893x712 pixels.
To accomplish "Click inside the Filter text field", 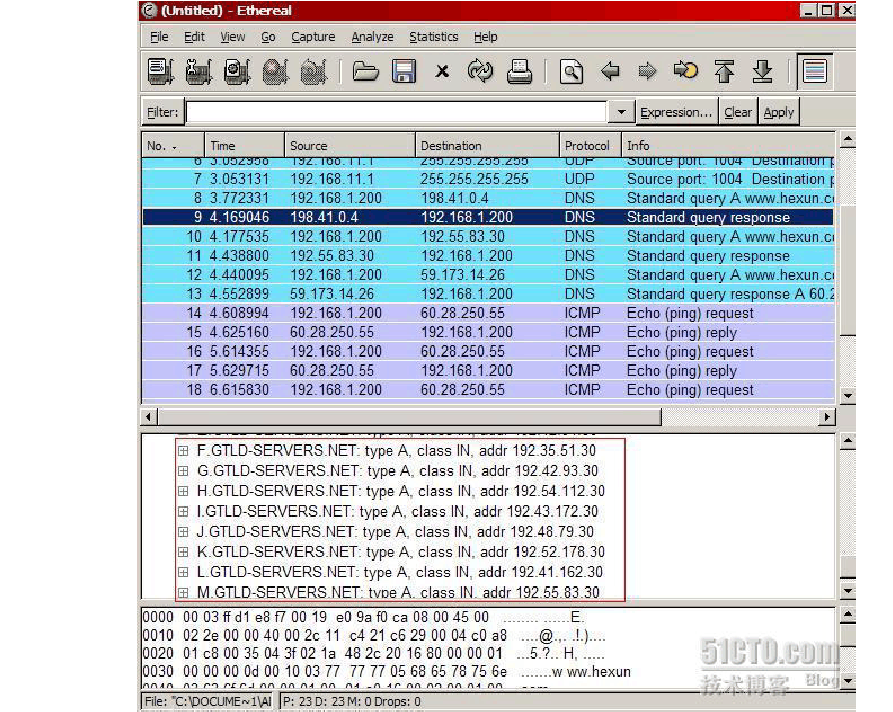I will tap(395, 112).
